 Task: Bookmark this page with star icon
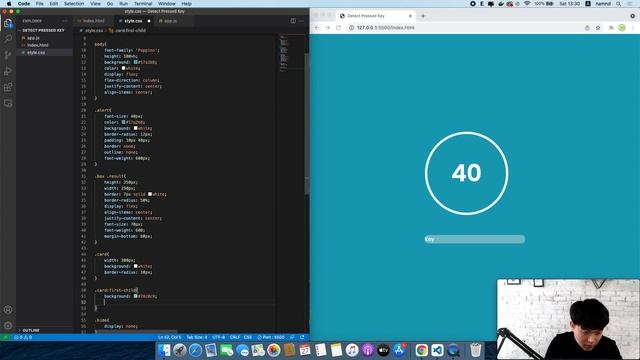598,28
